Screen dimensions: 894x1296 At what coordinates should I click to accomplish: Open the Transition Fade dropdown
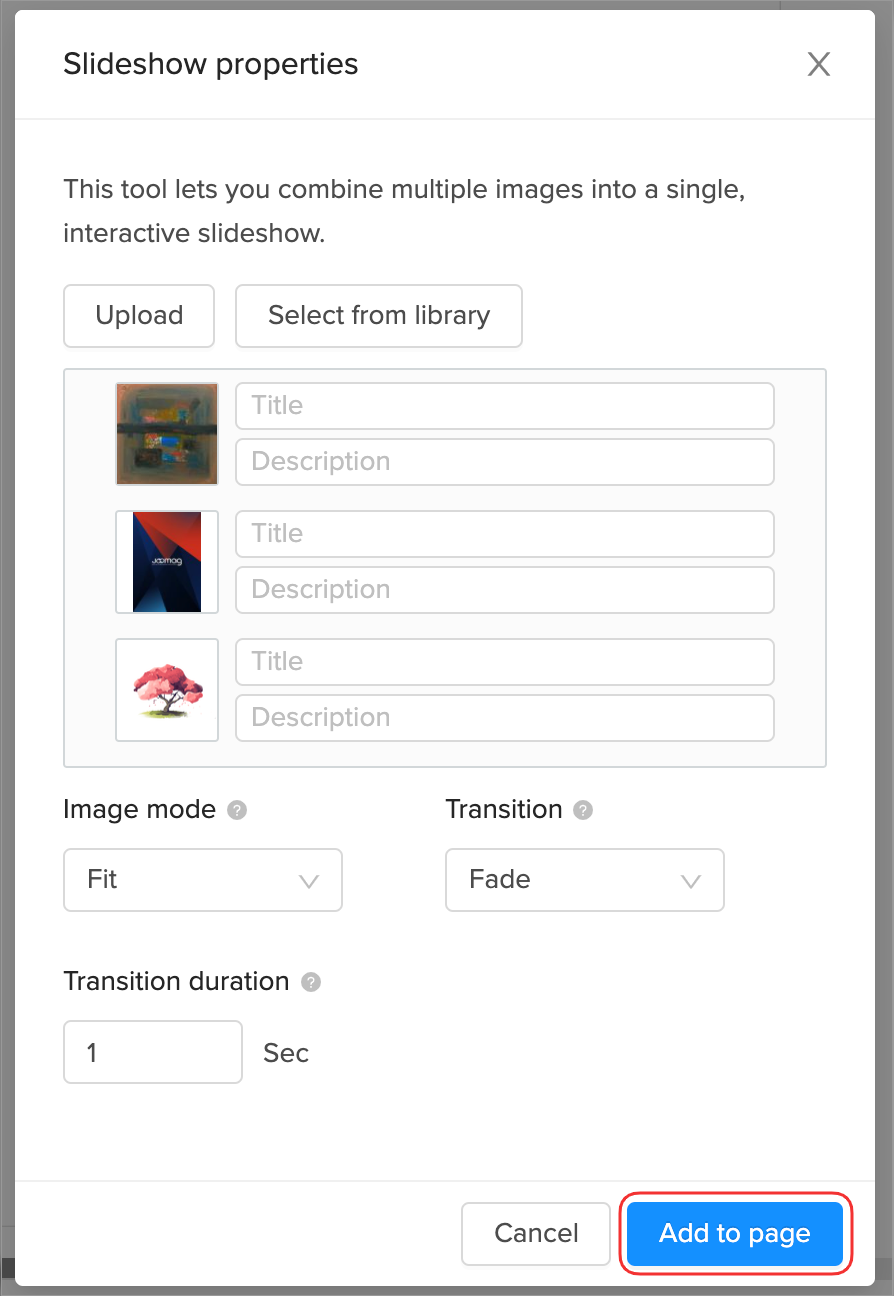click(x=584, y=880)
